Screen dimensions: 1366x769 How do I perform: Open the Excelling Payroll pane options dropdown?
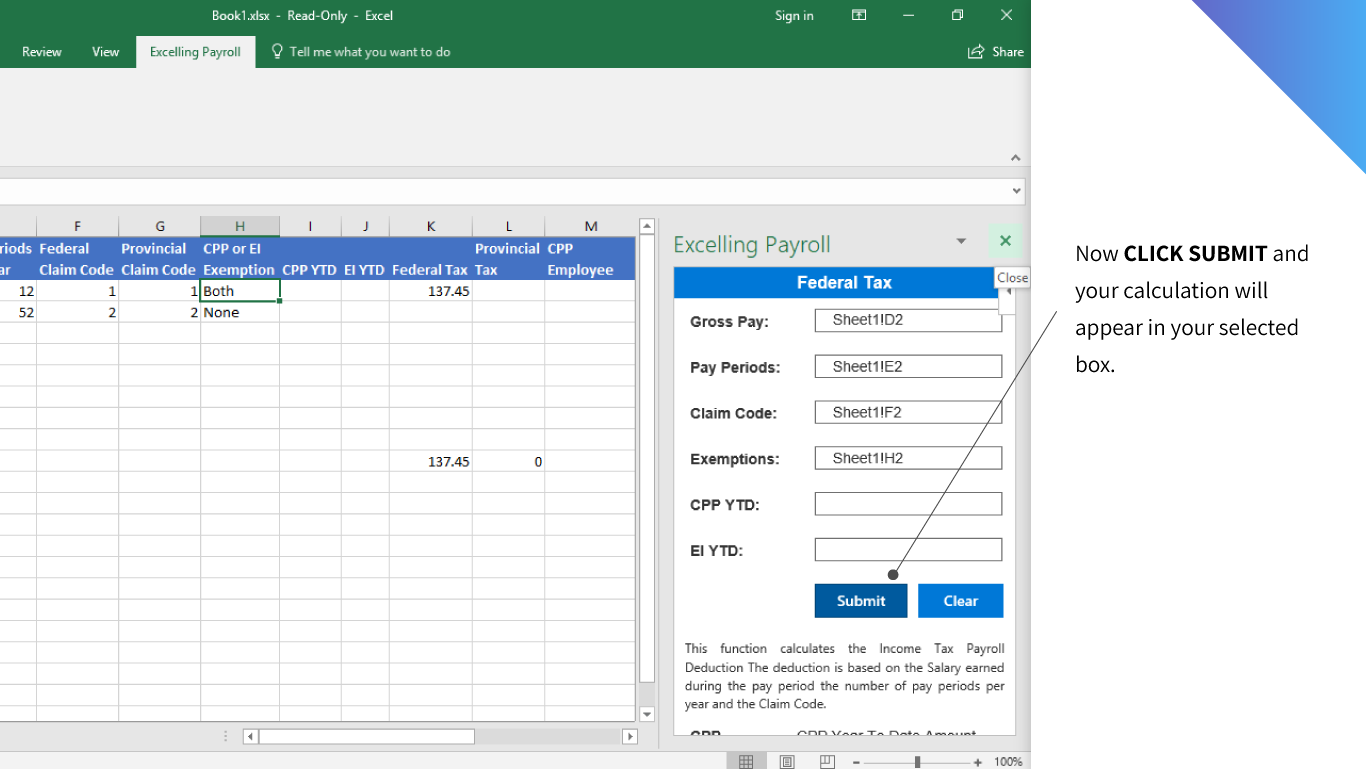[961, 241]
